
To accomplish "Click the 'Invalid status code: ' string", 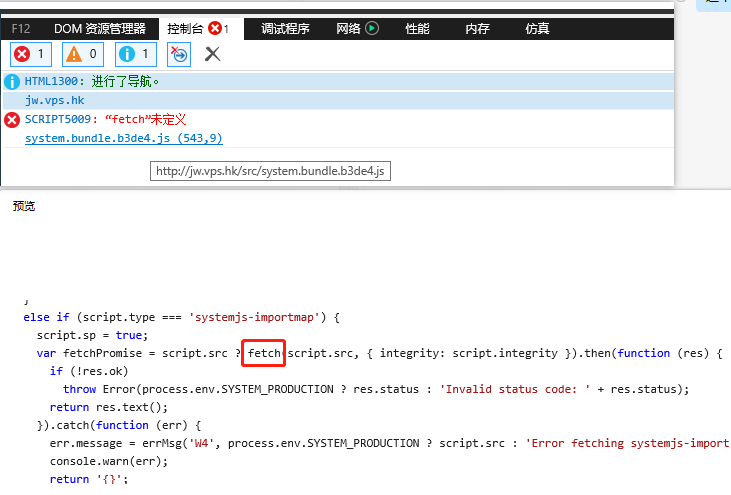I will coord(515,389).
